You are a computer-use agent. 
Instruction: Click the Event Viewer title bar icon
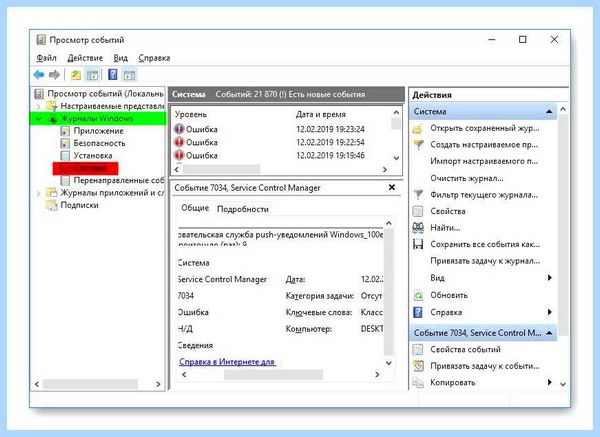point(41,40)
